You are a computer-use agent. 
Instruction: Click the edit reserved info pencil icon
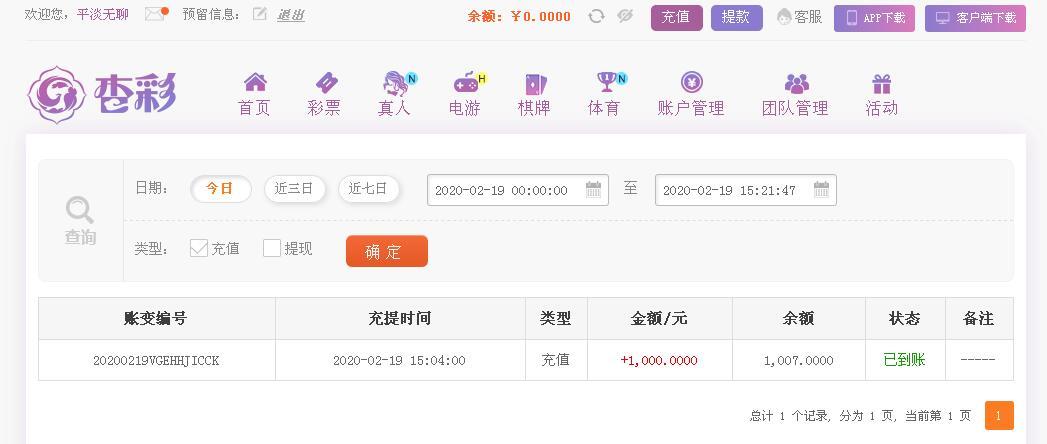pyautogui.click(x=260, y=13)
